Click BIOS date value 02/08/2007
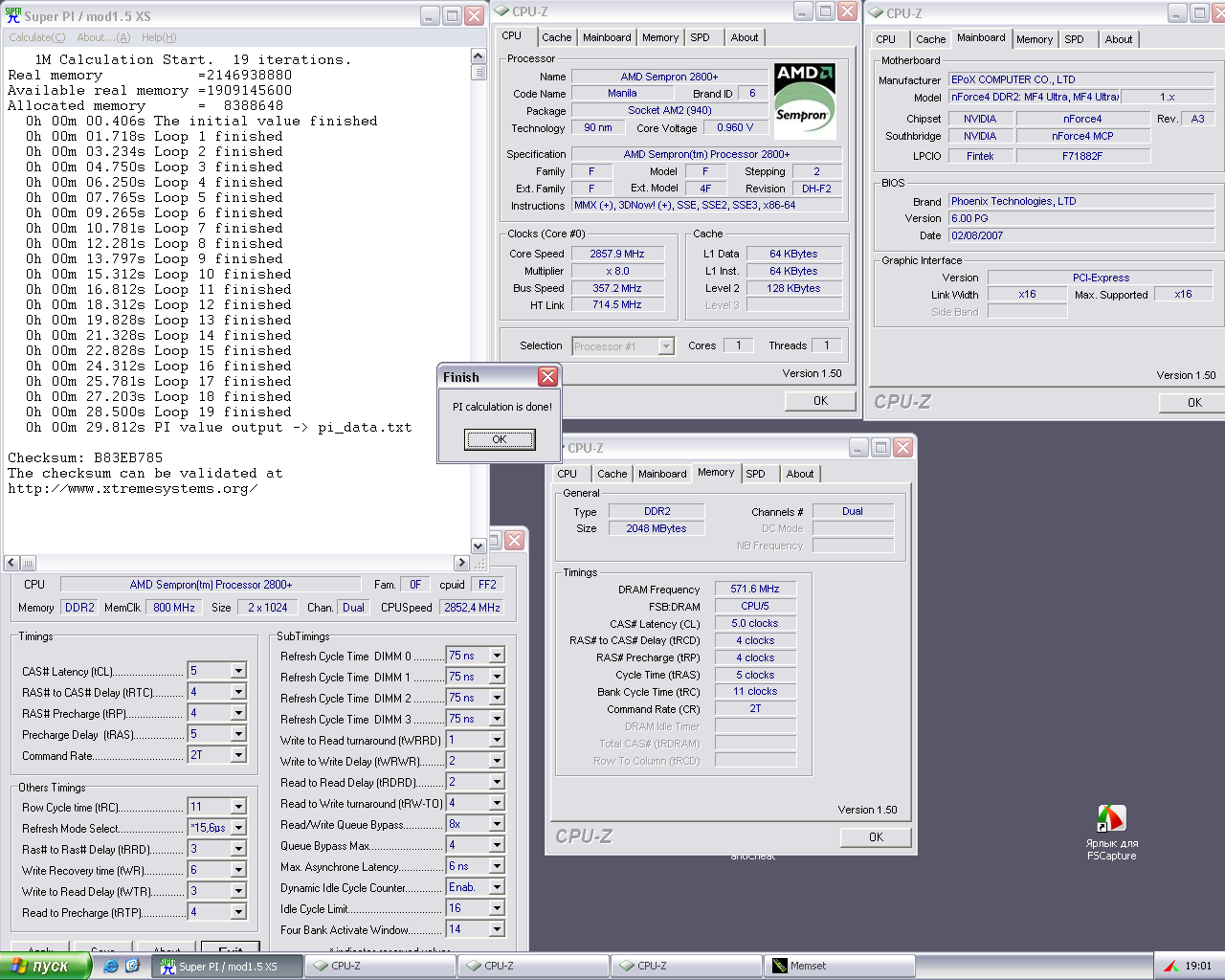The image size is (1225, 980). pyautogui.click(x=1081, y=235)
